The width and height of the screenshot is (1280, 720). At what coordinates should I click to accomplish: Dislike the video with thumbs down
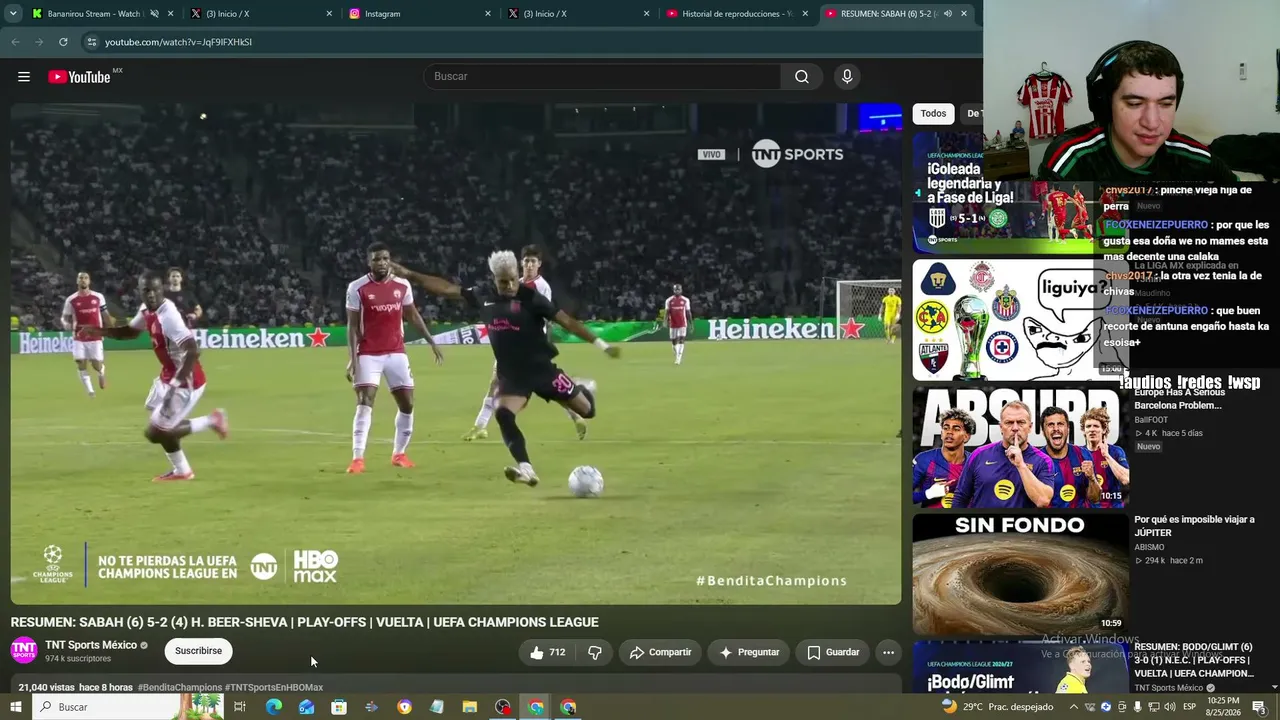594,652
